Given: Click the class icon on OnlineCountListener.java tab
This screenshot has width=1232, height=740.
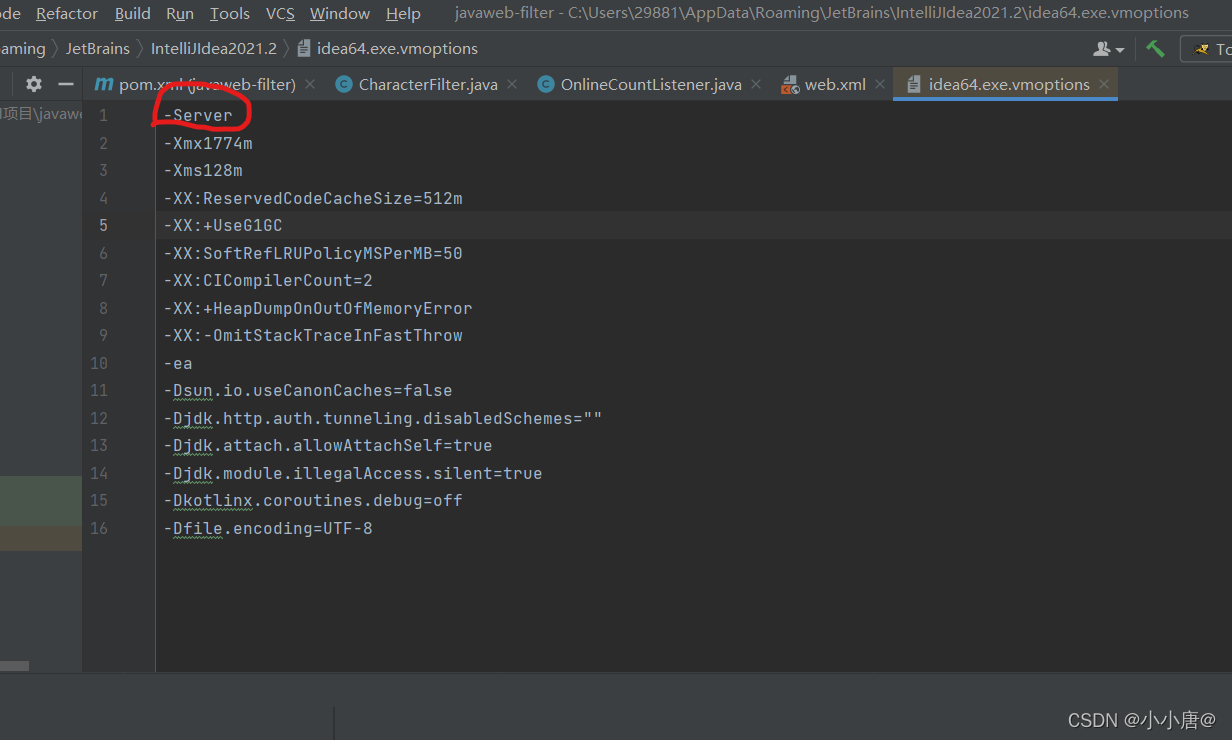Looking at the screenshot, I should pyautogui.click(x=545, y=84).
